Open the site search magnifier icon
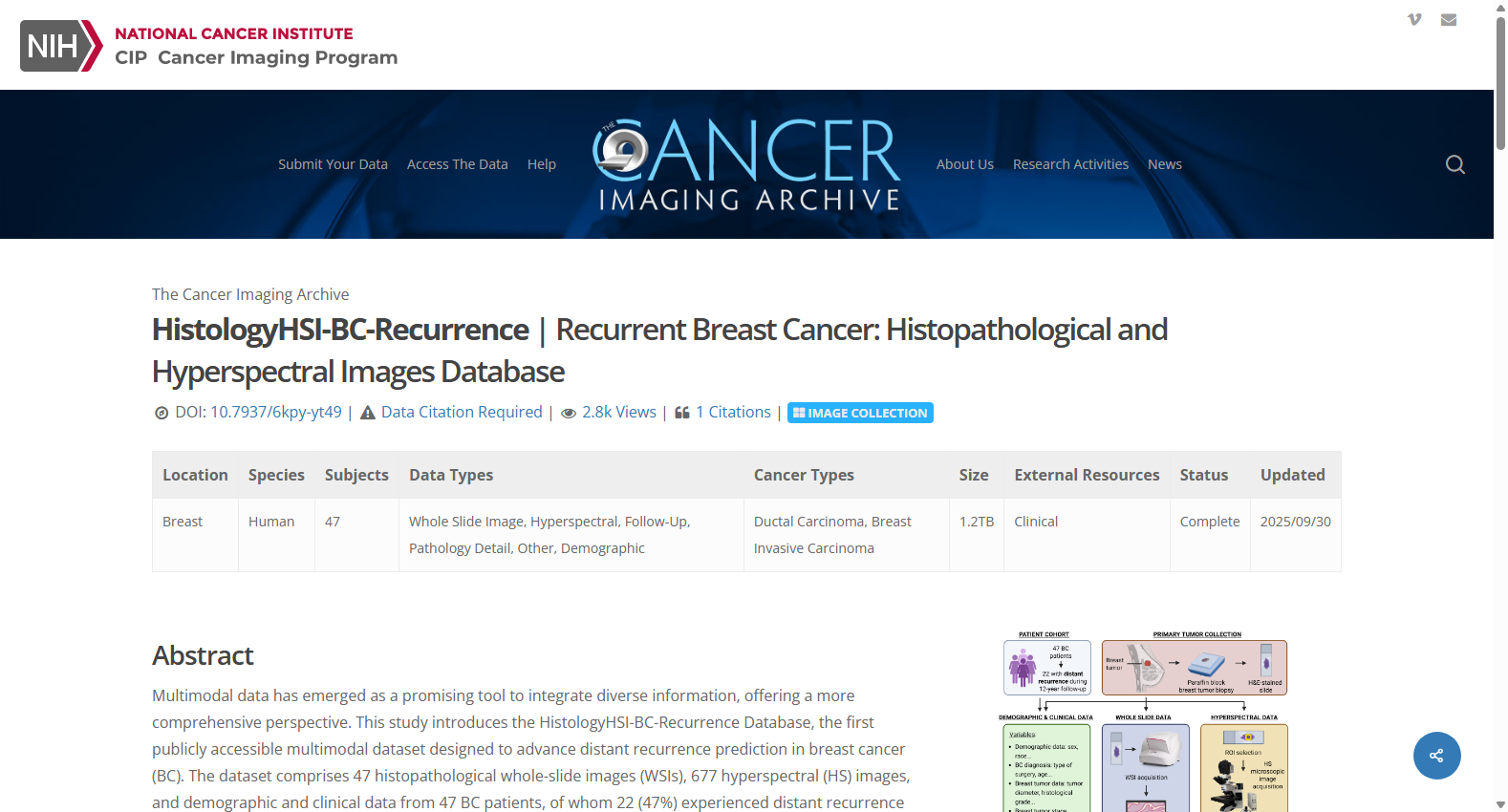This screenshot has width=1508, height=812. (1455, 164)
